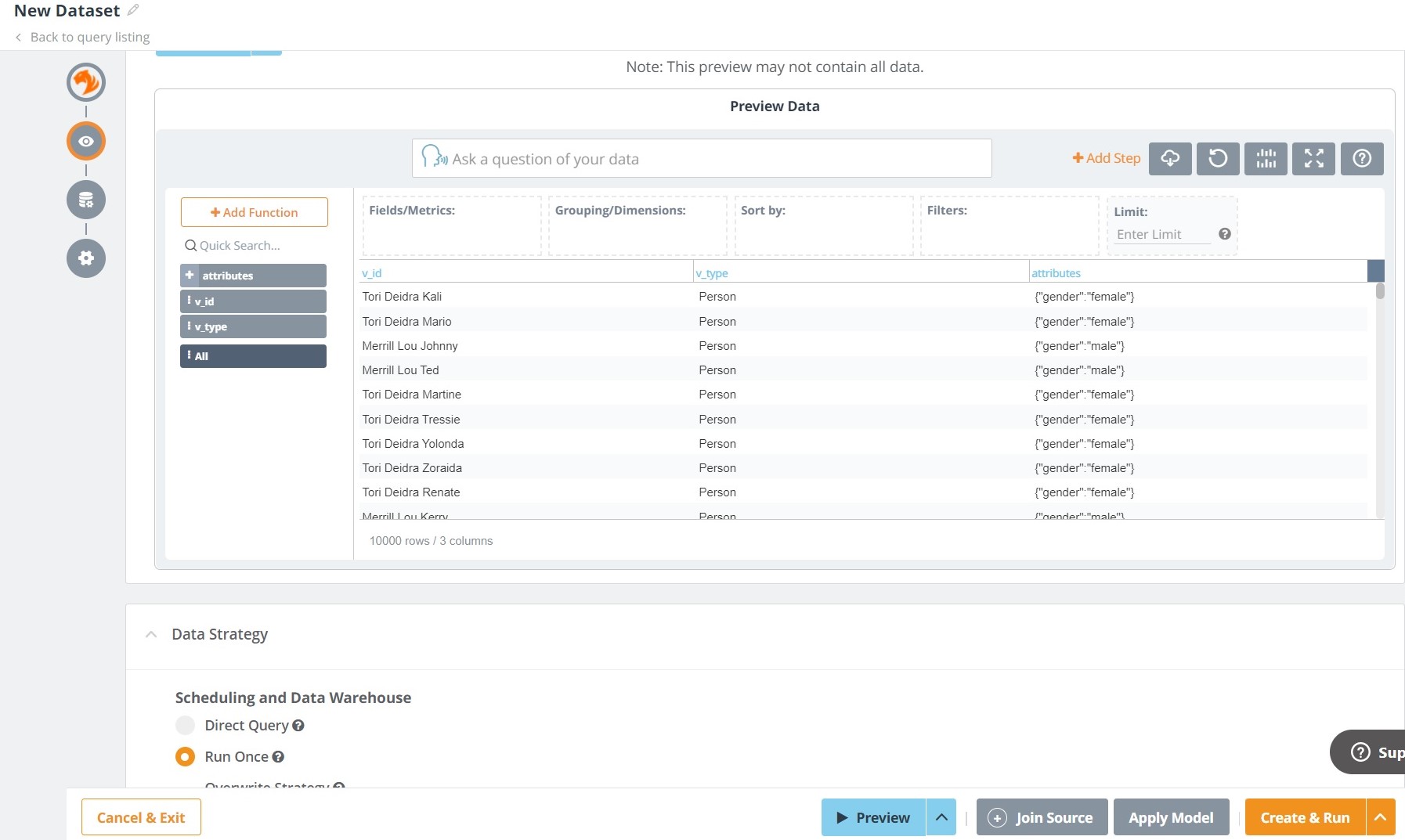Select the Run Once radio option

coord(186,757)
